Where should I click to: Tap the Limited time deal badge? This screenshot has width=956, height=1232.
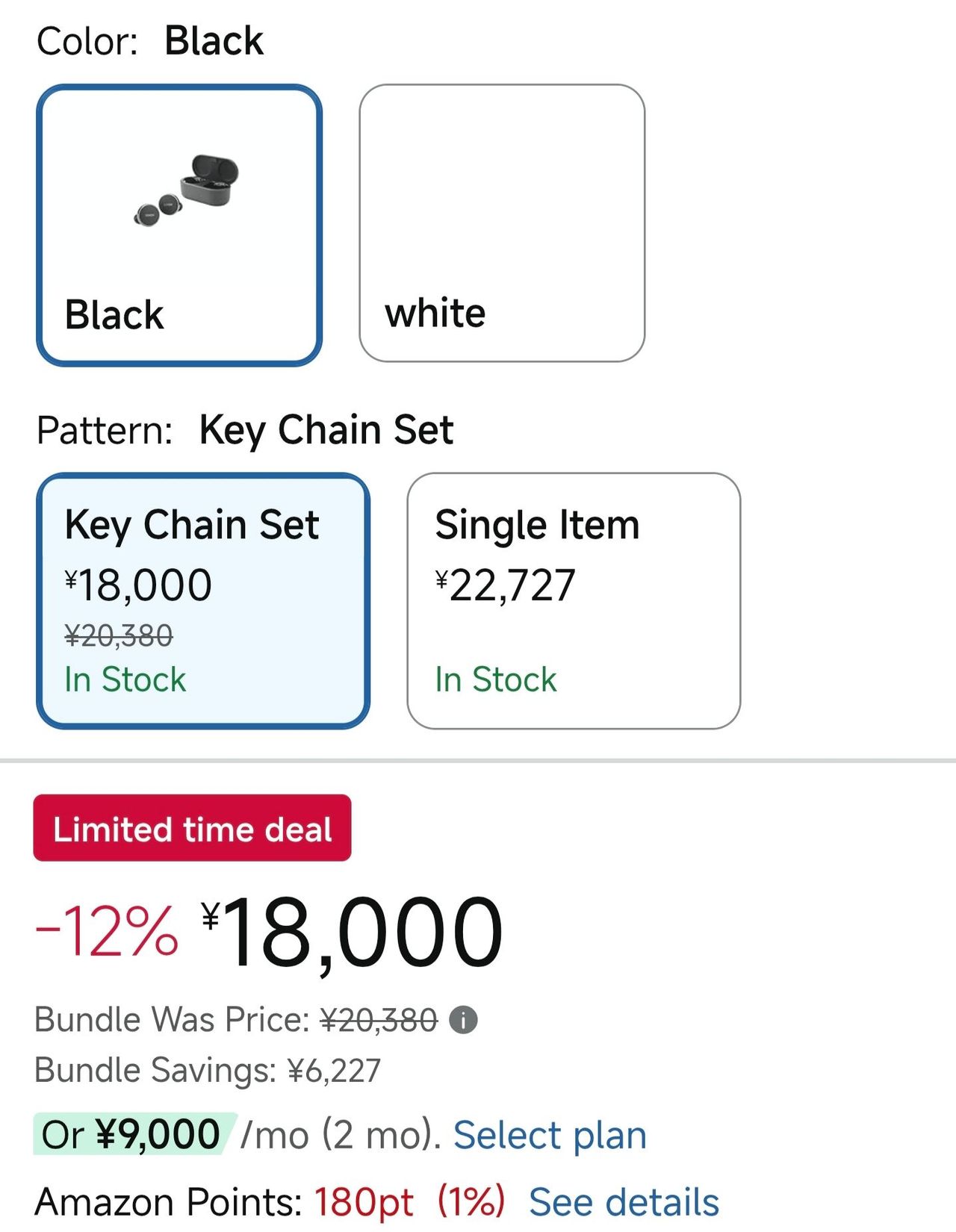(x=192, y=828)
